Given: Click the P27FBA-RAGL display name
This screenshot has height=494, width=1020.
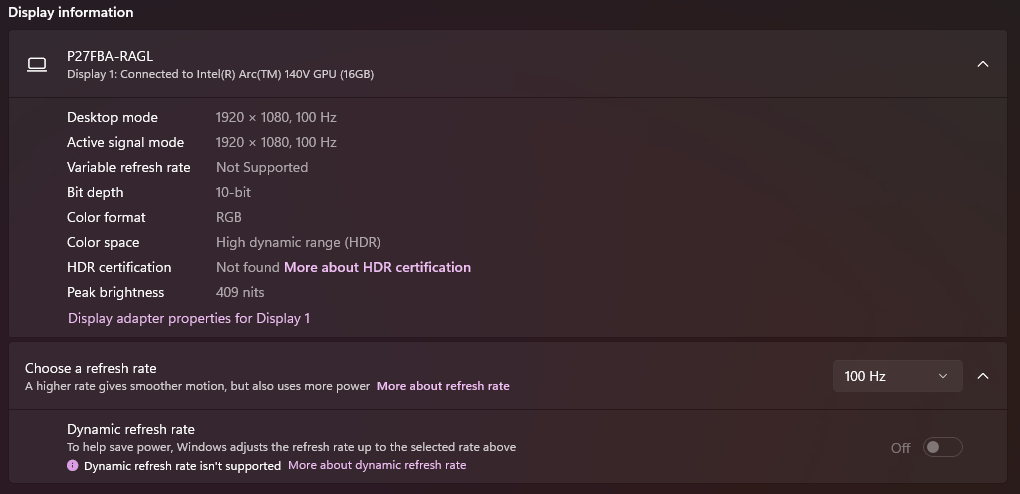Looking at the screenshot, I should (110, 56).
